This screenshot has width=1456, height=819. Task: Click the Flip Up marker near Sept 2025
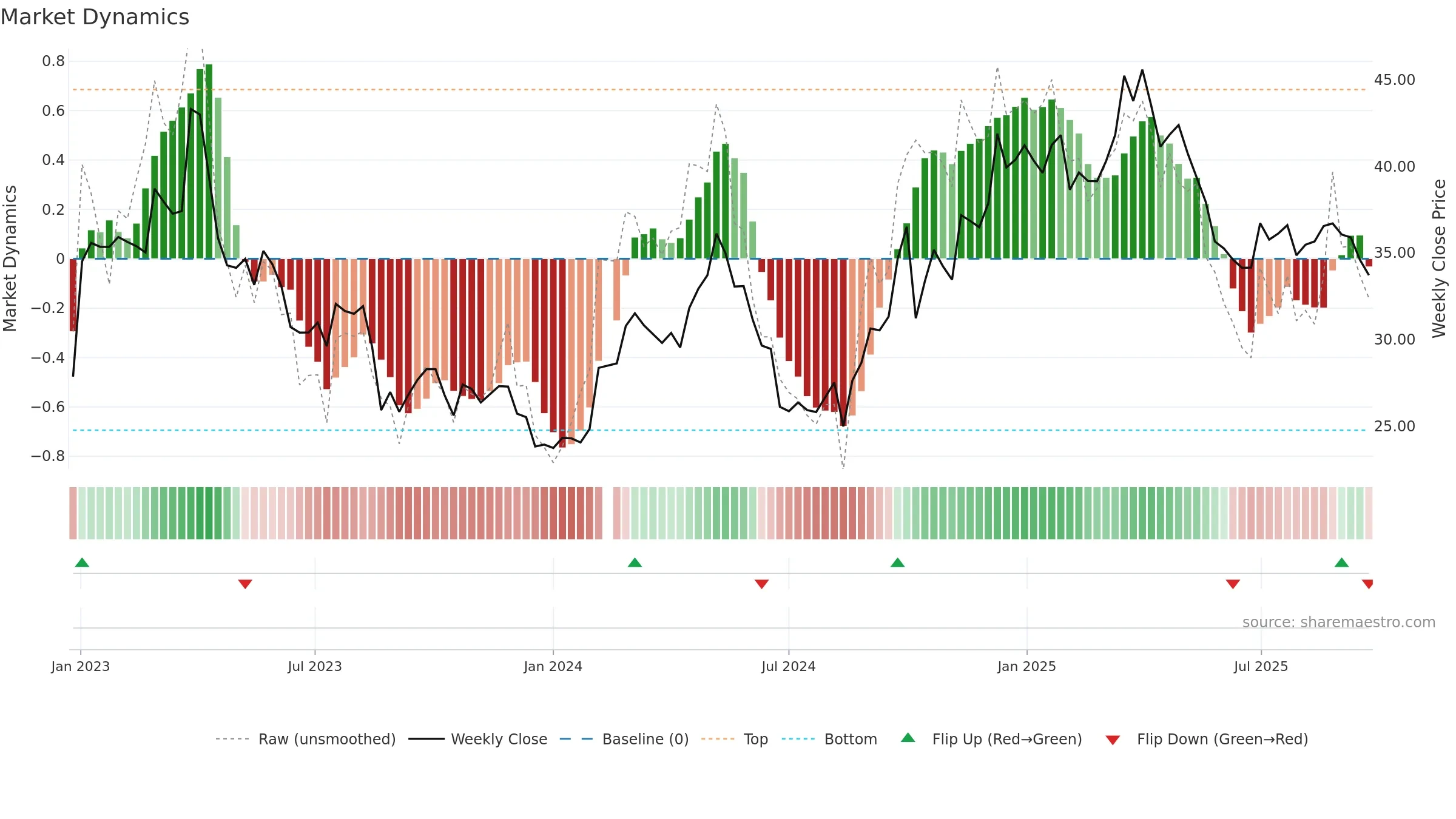(x=1341, y=562)
